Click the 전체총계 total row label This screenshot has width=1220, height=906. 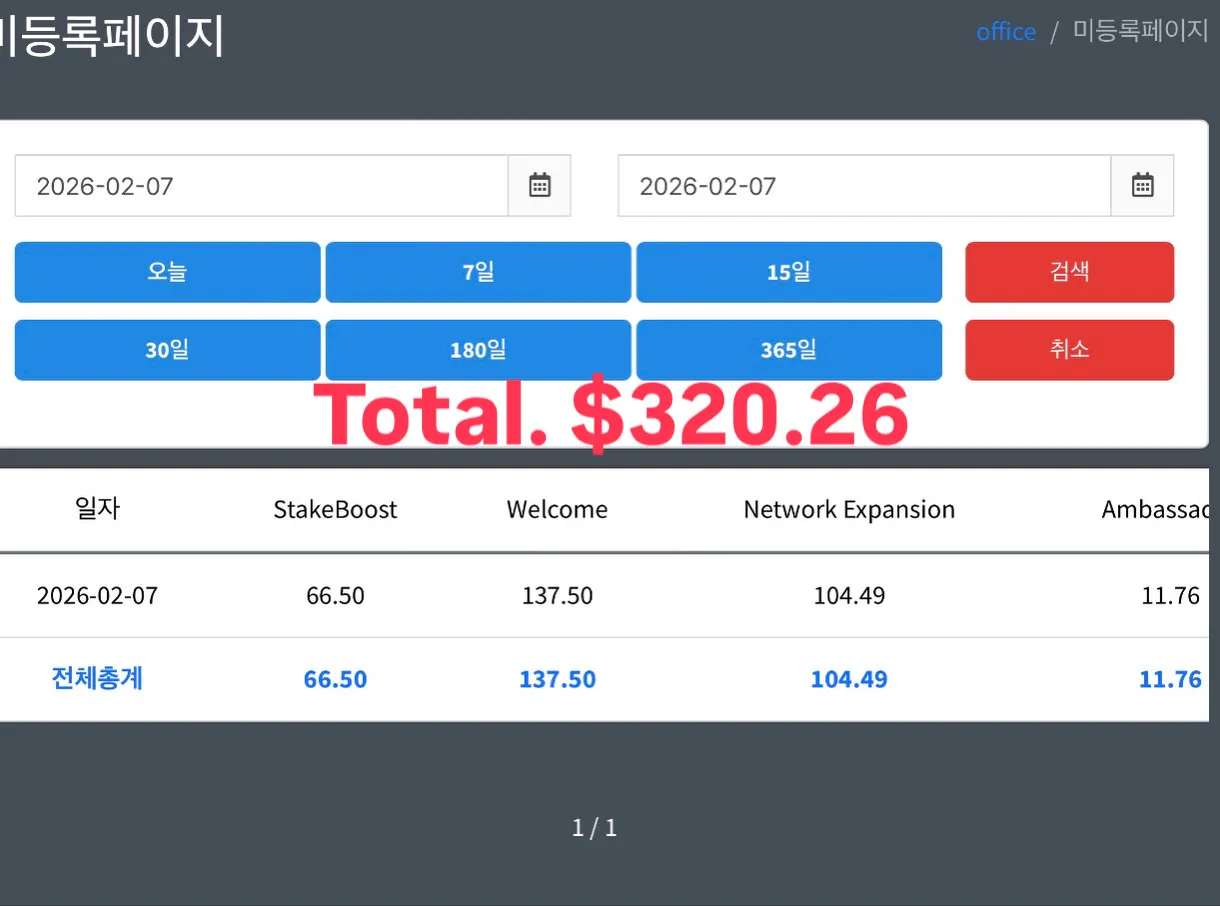(97, 679)
